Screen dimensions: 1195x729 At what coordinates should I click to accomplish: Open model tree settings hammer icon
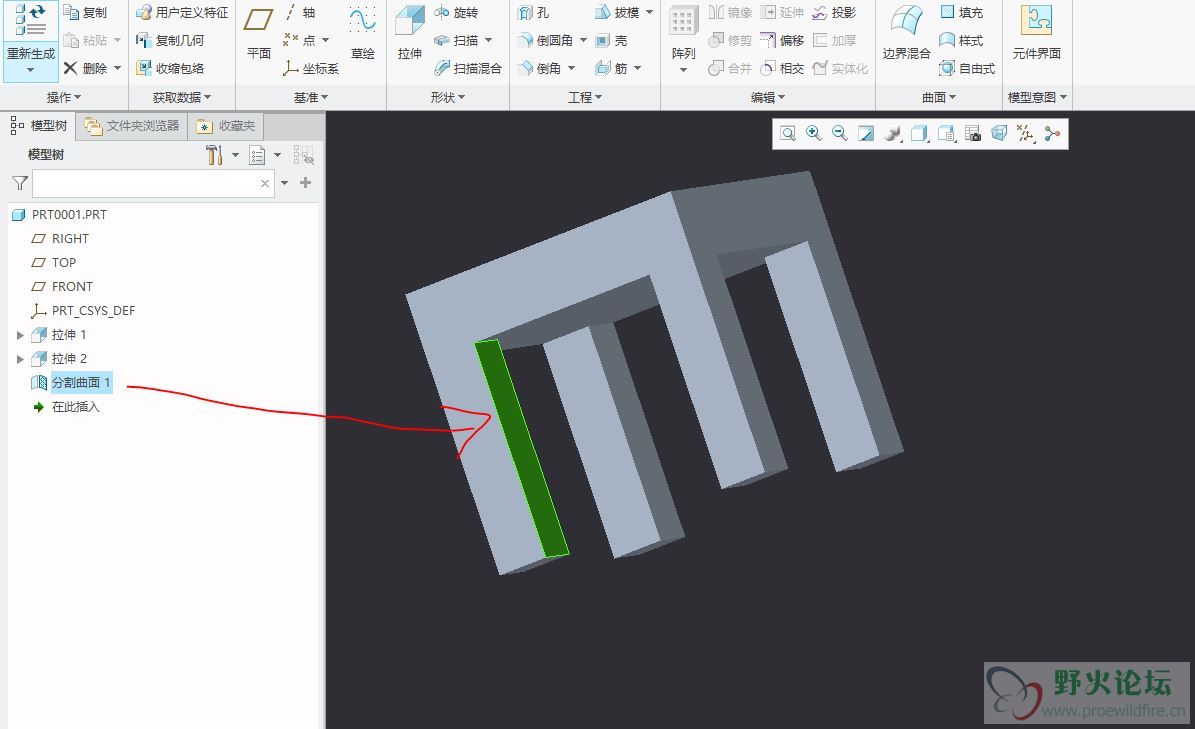coord(214,155)
